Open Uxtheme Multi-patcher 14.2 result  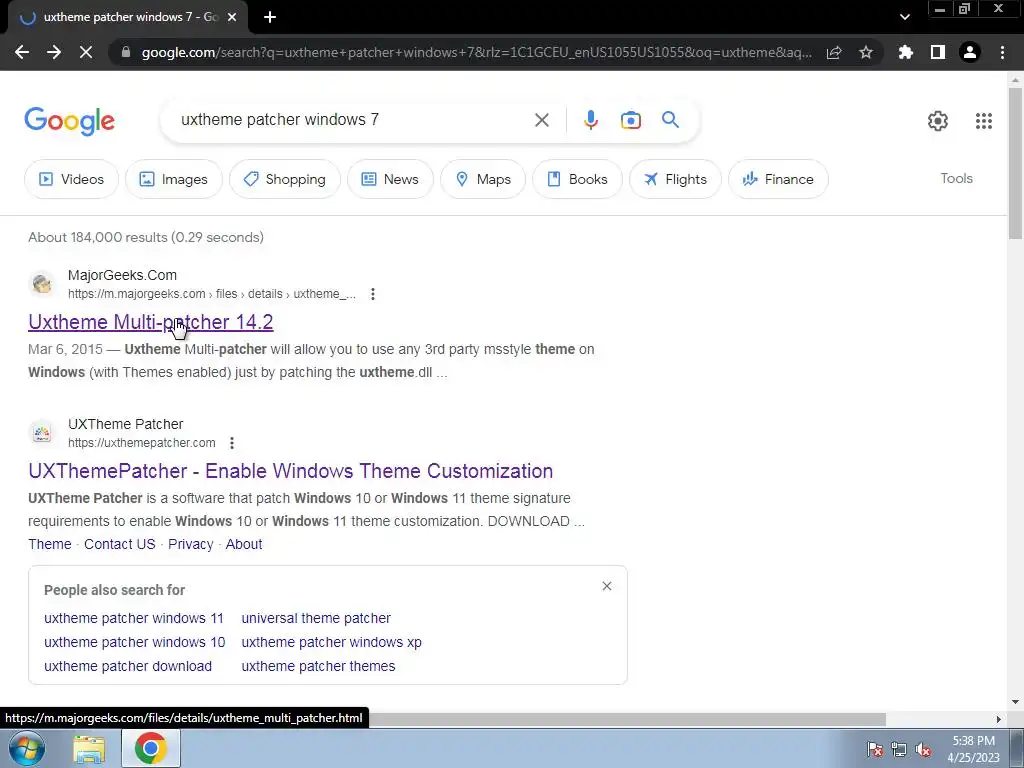(x=151, y=322)
